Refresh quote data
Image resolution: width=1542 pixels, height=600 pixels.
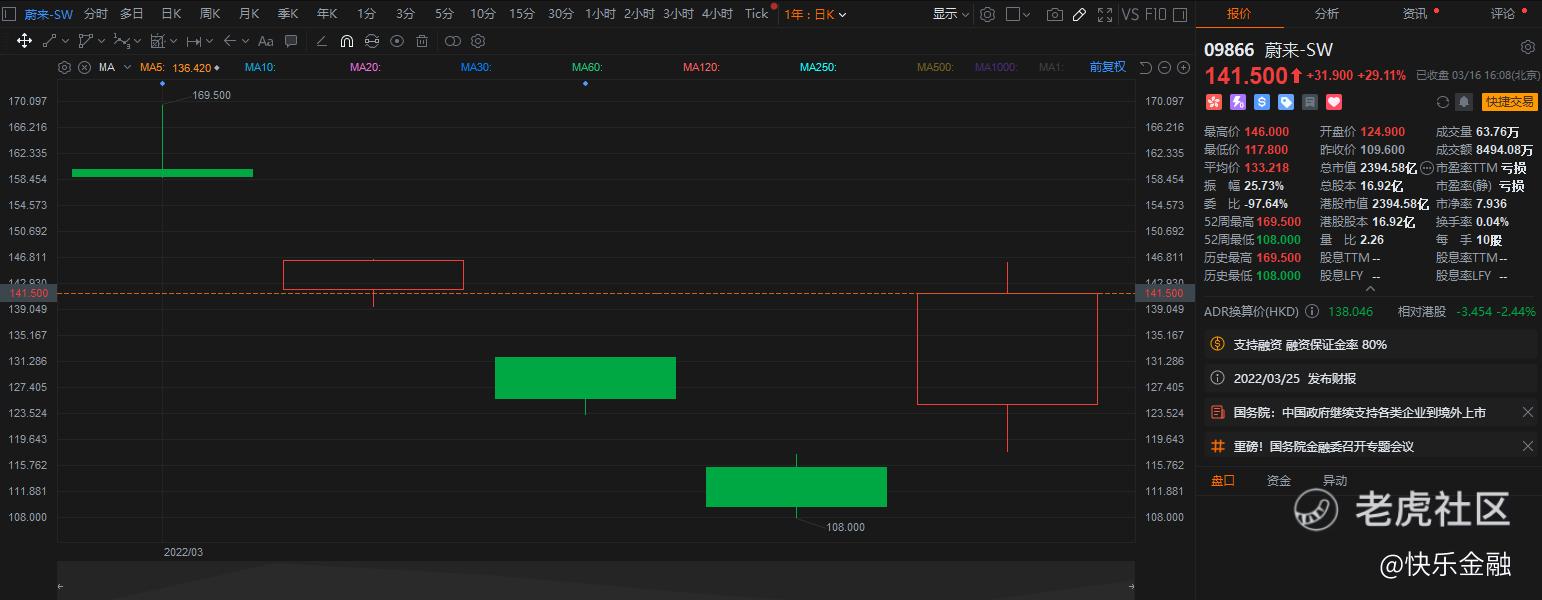(1442, 102)
